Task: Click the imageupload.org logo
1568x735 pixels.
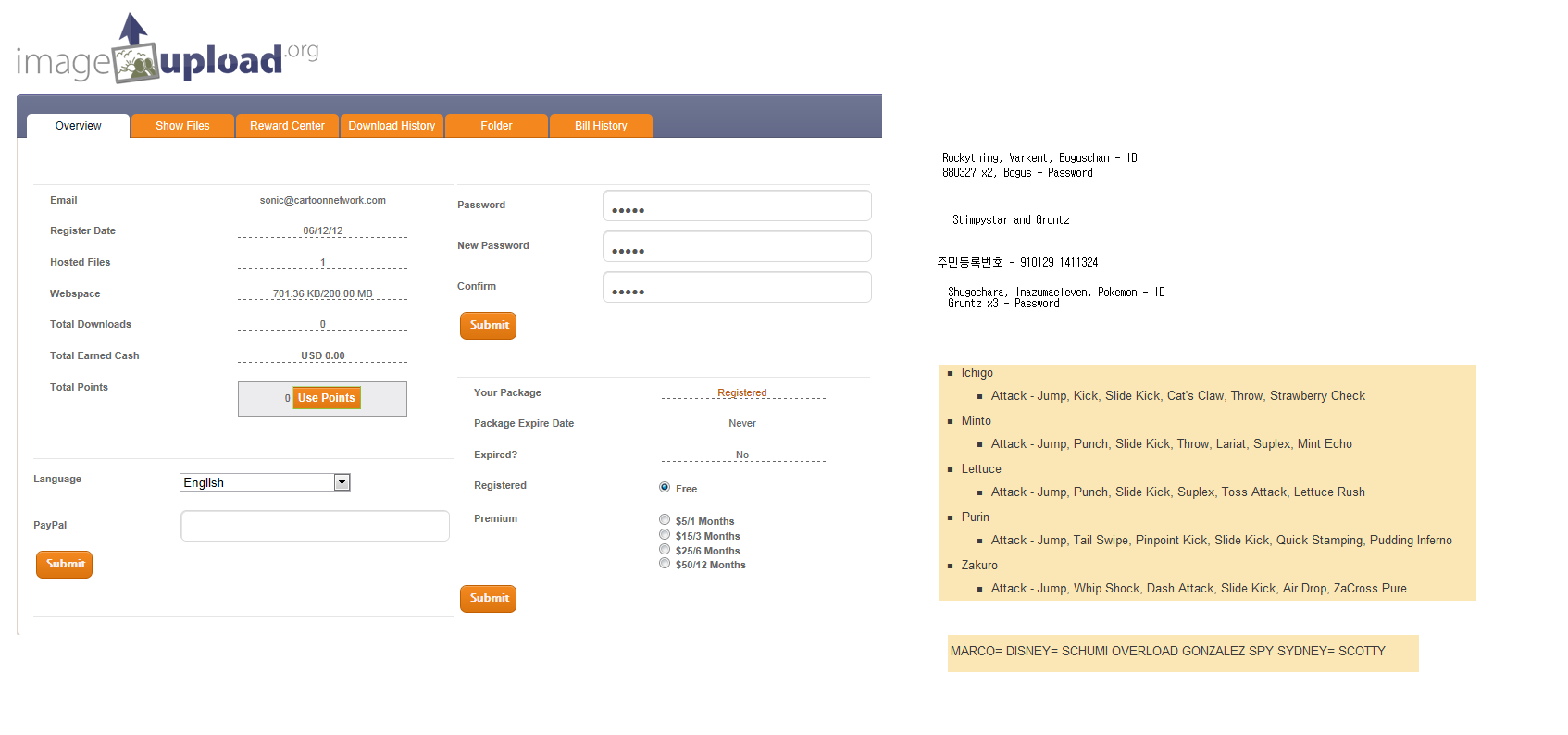Action: 168,49
